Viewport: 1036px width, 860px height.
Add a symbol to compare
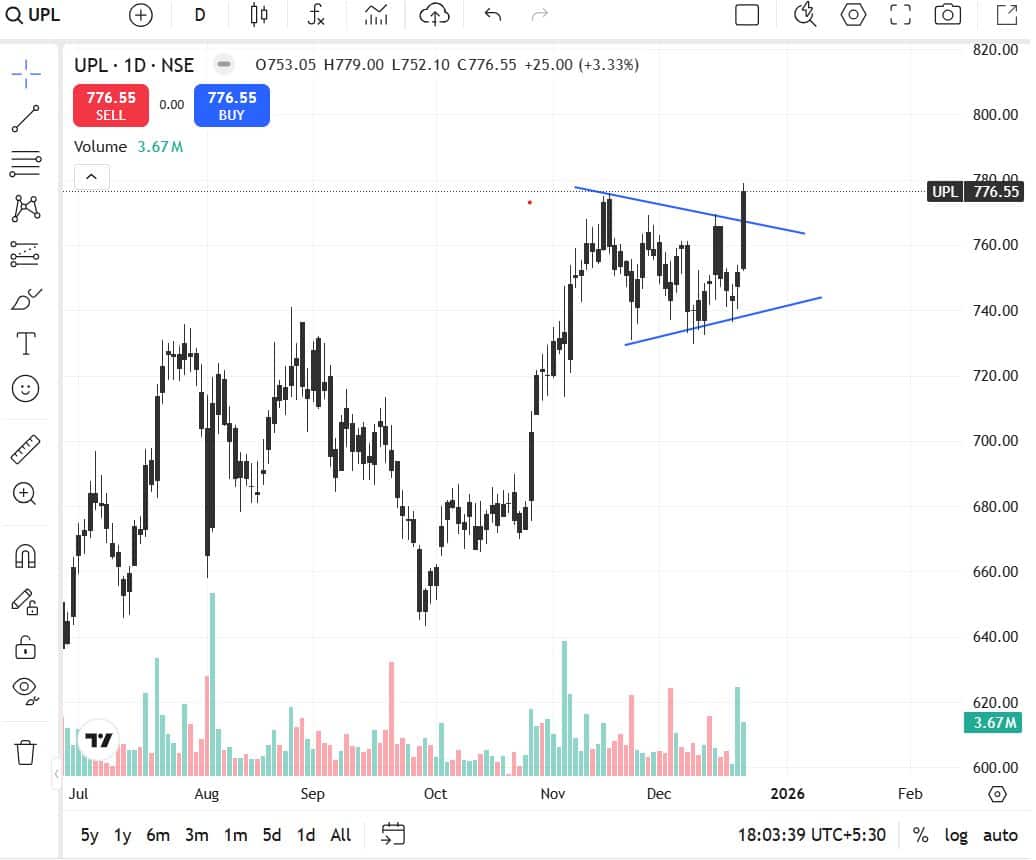[x=140, y=15]
